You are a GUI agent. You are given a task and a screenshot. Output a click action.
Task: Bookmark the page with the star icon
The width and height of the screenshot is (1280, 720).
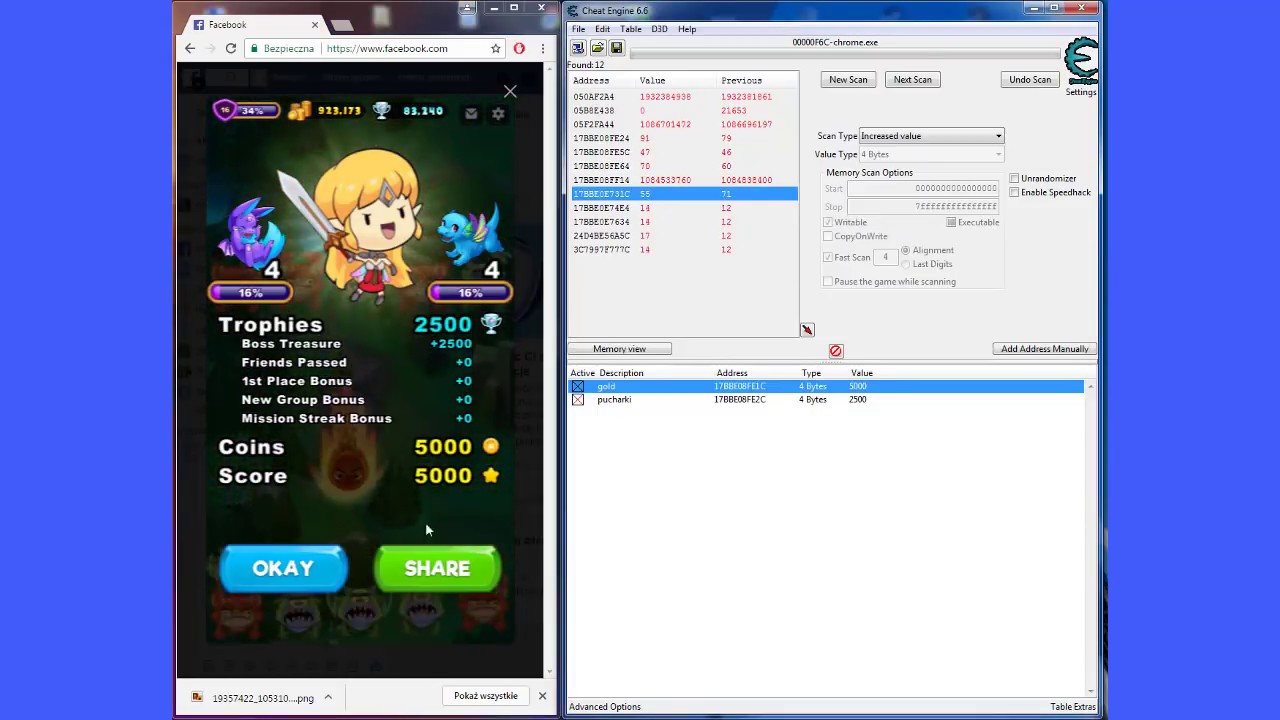(x=495, y=48)
